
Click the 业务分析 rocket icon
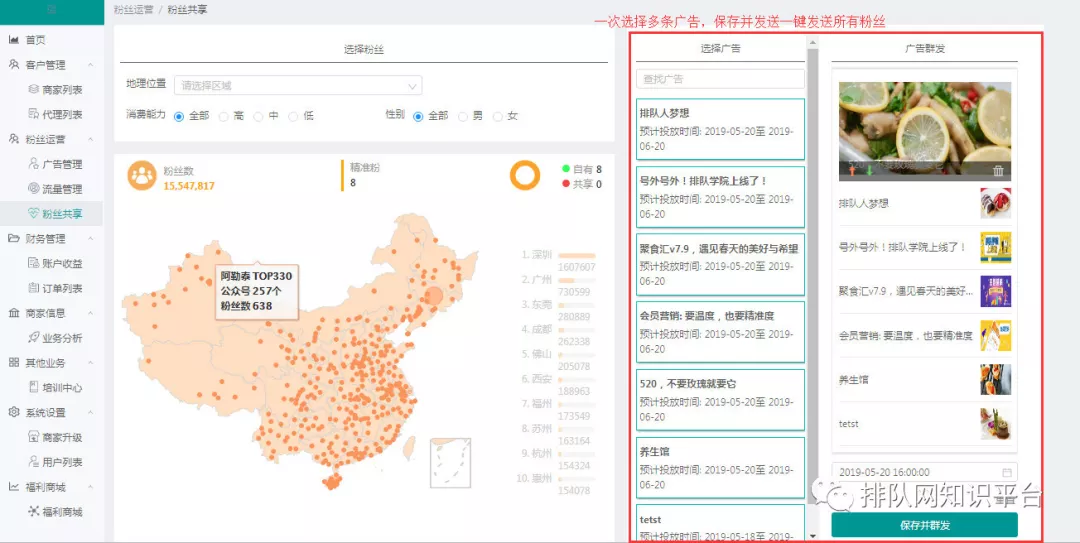34,338
